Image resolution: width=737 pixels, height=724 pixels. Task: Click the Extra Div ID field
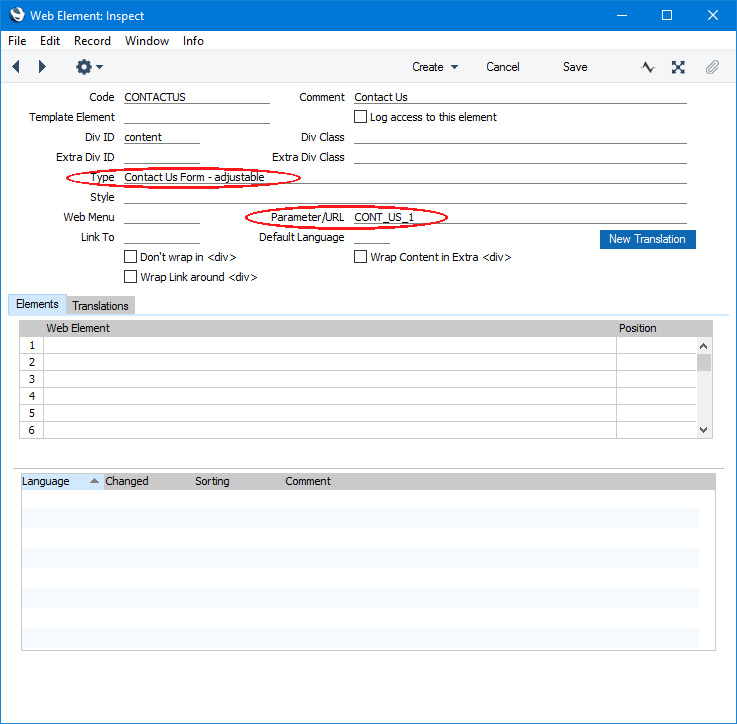click(x=162, y=157)
